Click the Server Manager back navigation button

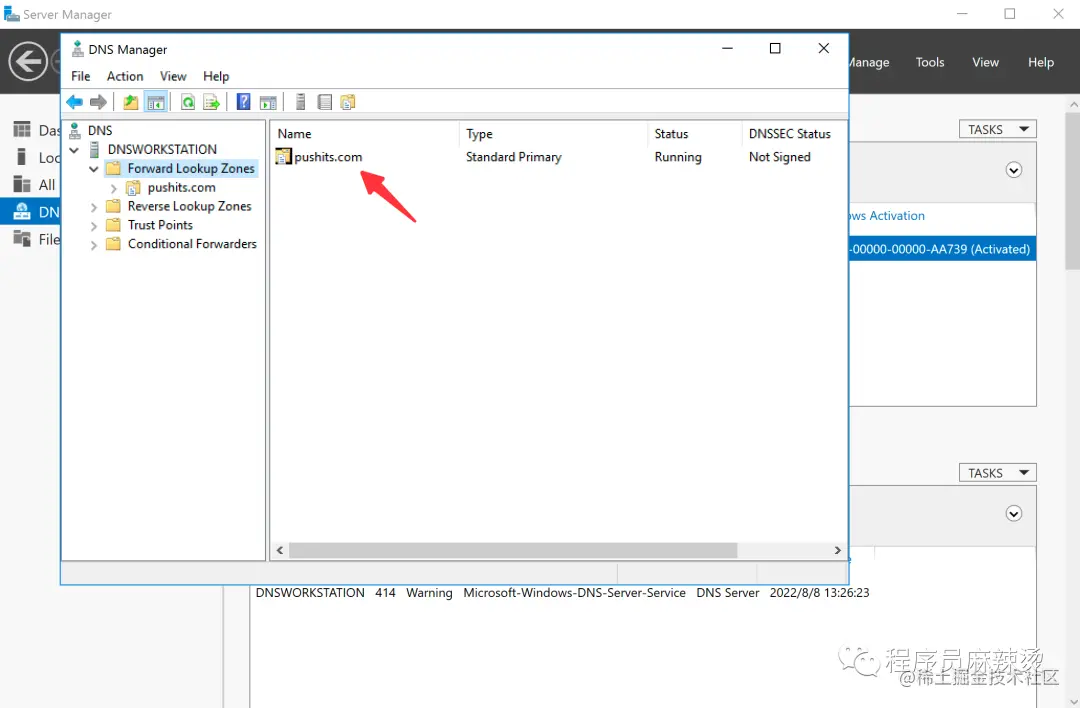28,61
